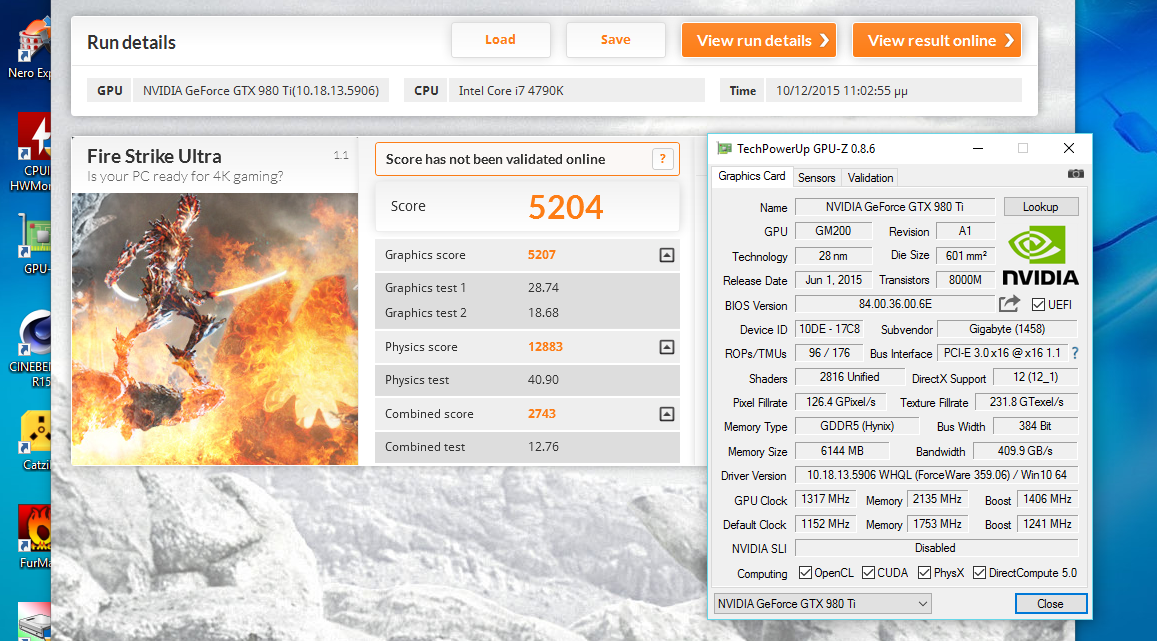Click the score validation help question icon
The width and height of the screenshot is (1157, 641).
click(x=663, y=159)
